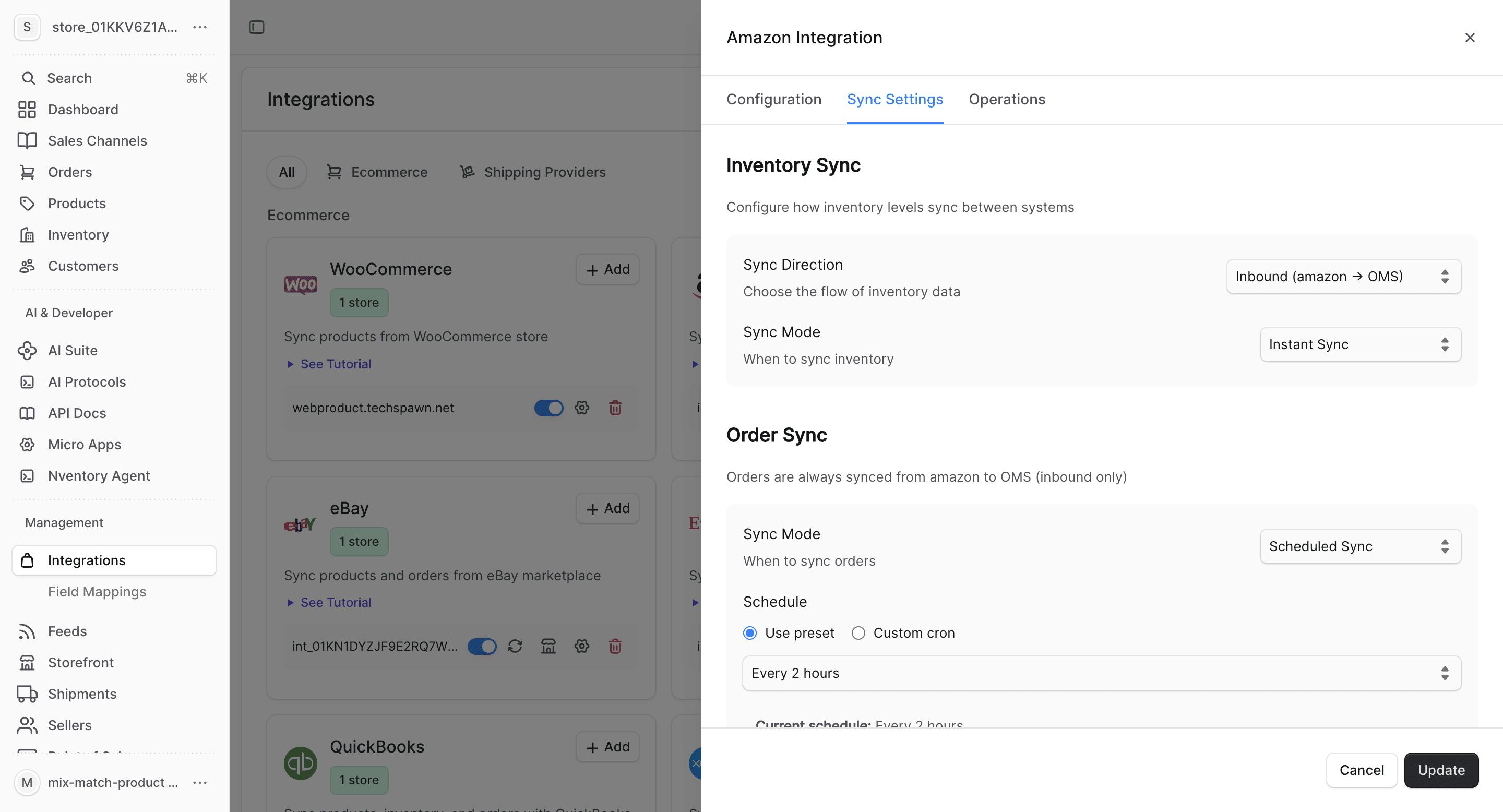Image resolution: width=1503 pixels, height=812 pixels.
Task: Open the Inventory Sync Mode dropdown
Action: pos(1361,344)
